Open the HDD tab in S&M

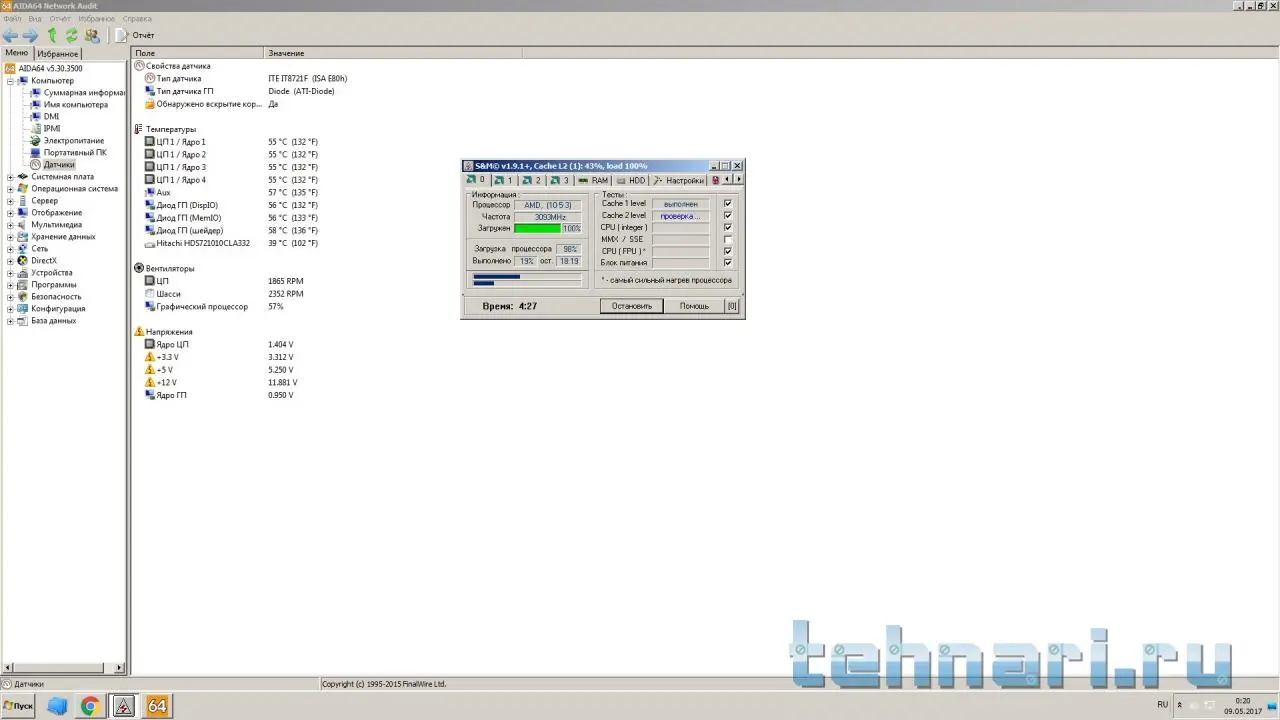click(x=631, y=181)
